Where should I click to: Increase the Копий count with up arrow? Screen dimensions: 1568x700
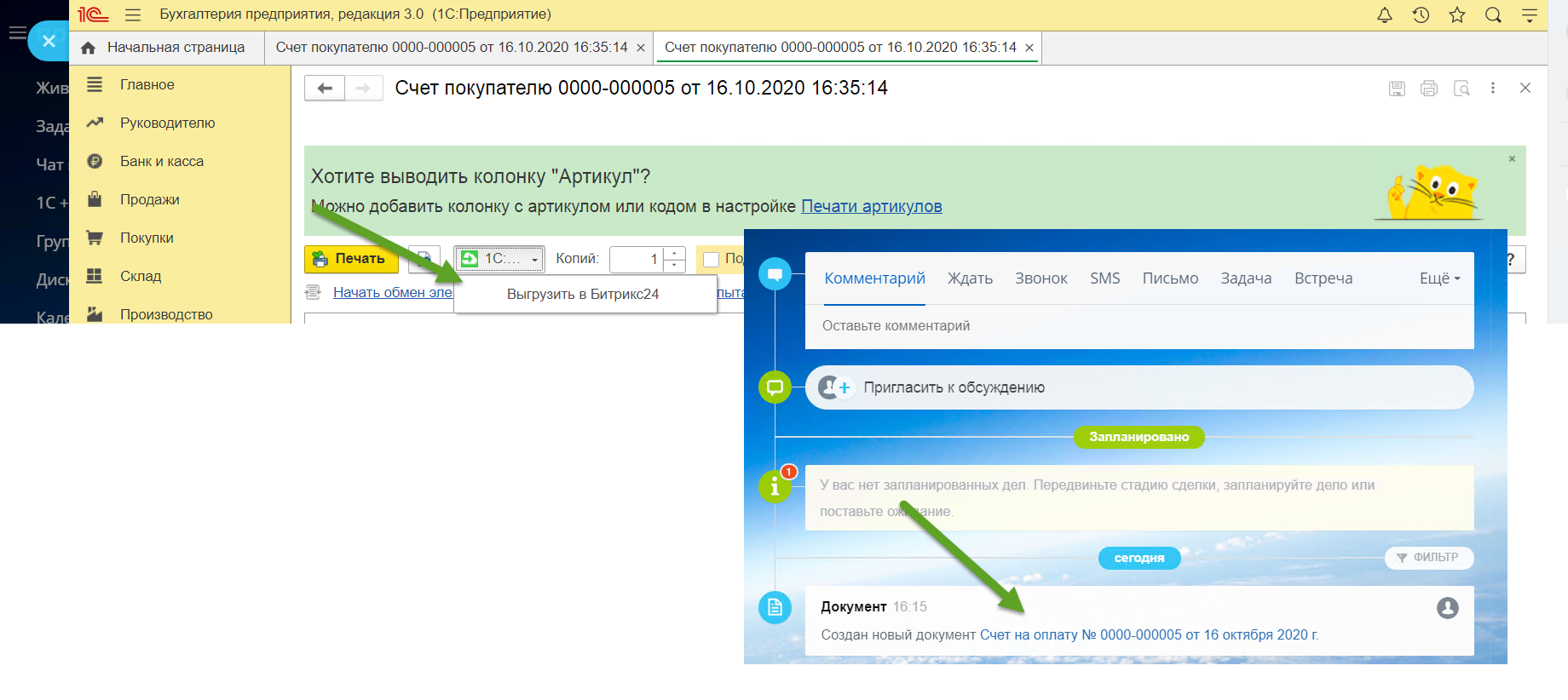pos(674,253)
